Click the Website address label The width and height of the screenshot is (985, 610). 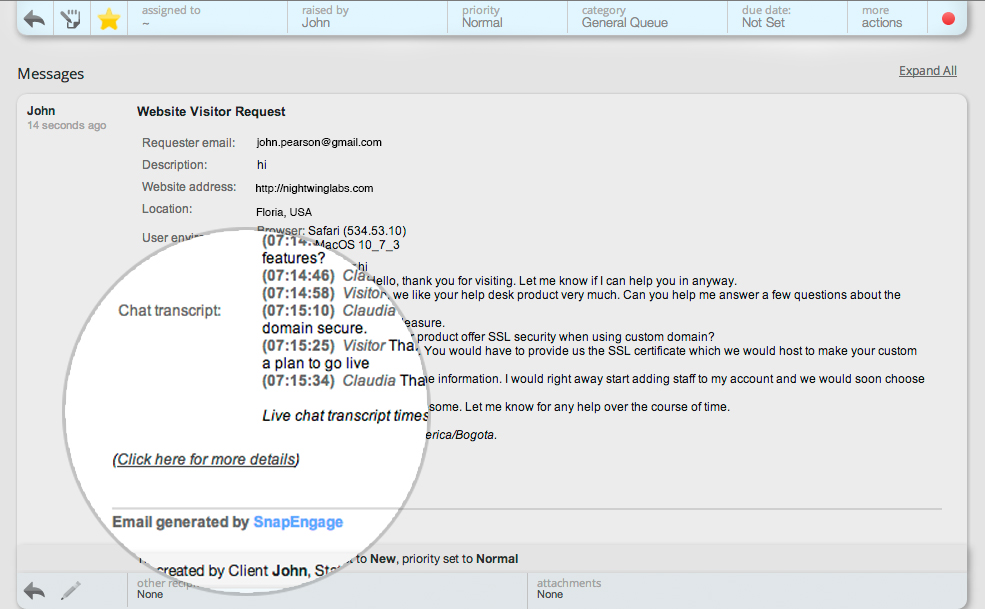tap(189, 187)
